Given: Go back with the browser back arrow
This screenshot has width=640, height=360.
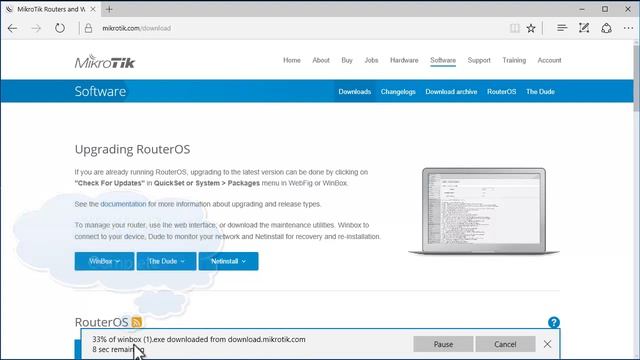Looking at the screenshot, I should tap(13, 28).
